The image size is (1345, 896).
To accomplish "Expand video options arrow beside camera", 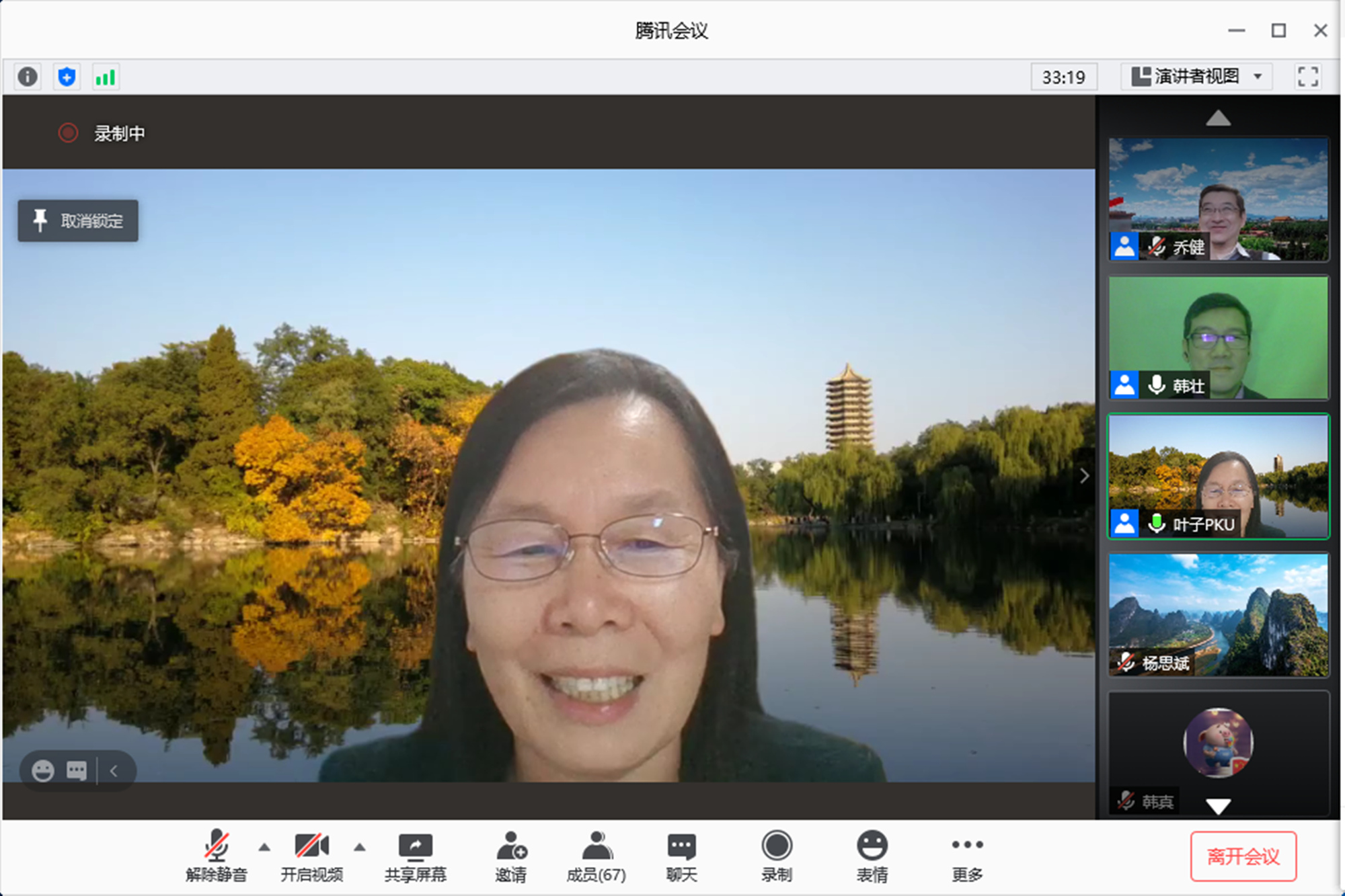I will (360, 847).
